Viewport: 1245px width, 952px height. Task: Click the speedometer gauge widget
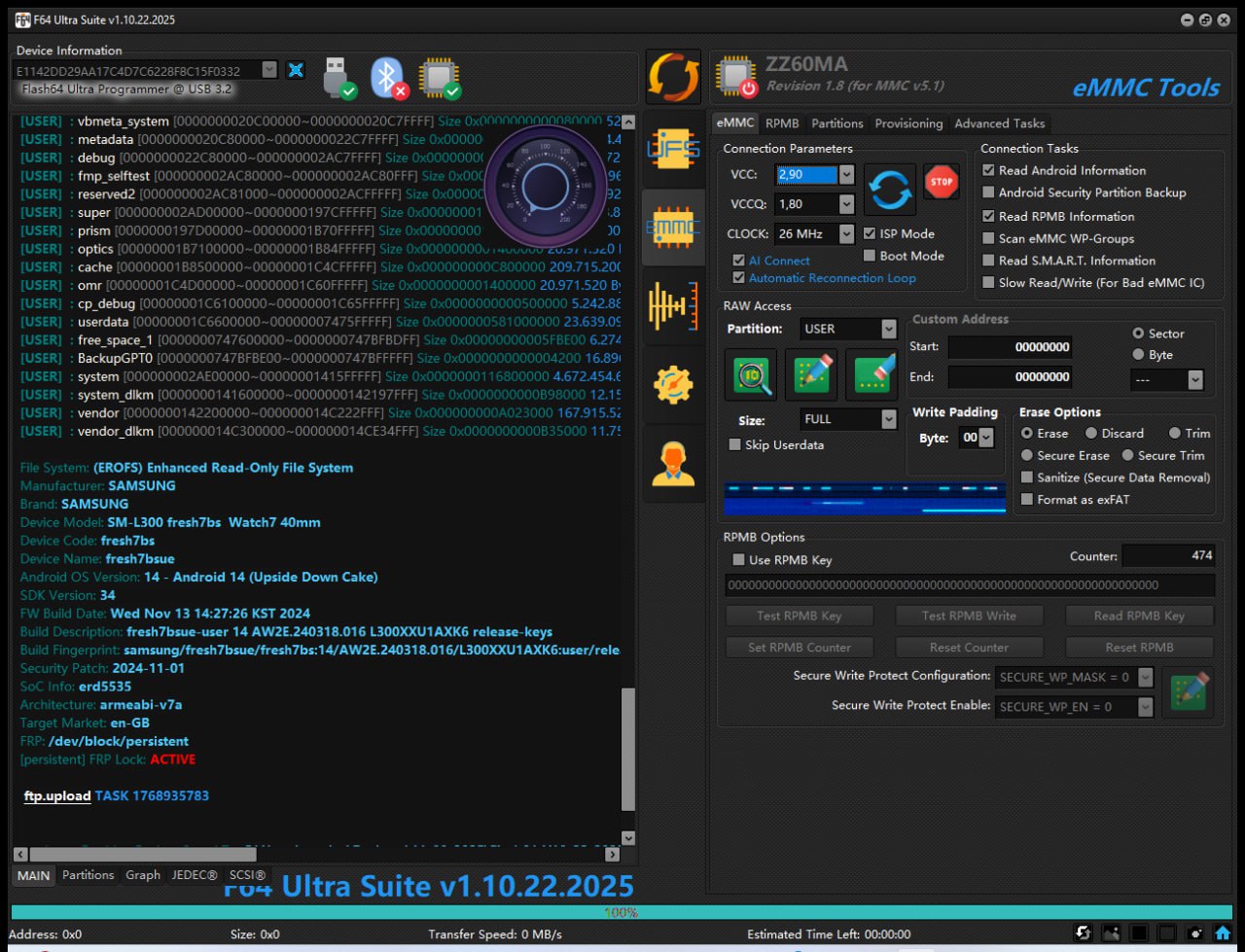[545, 185]
